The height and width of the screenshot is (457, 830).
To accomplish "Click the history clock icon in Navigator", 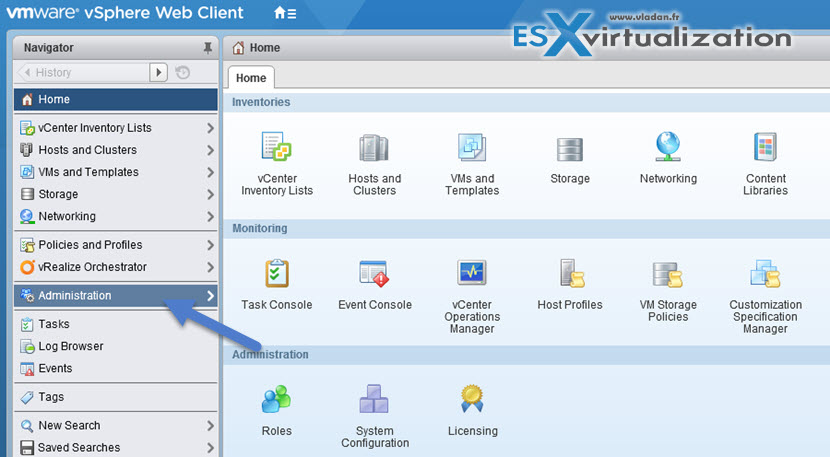I will pos(183,72).
